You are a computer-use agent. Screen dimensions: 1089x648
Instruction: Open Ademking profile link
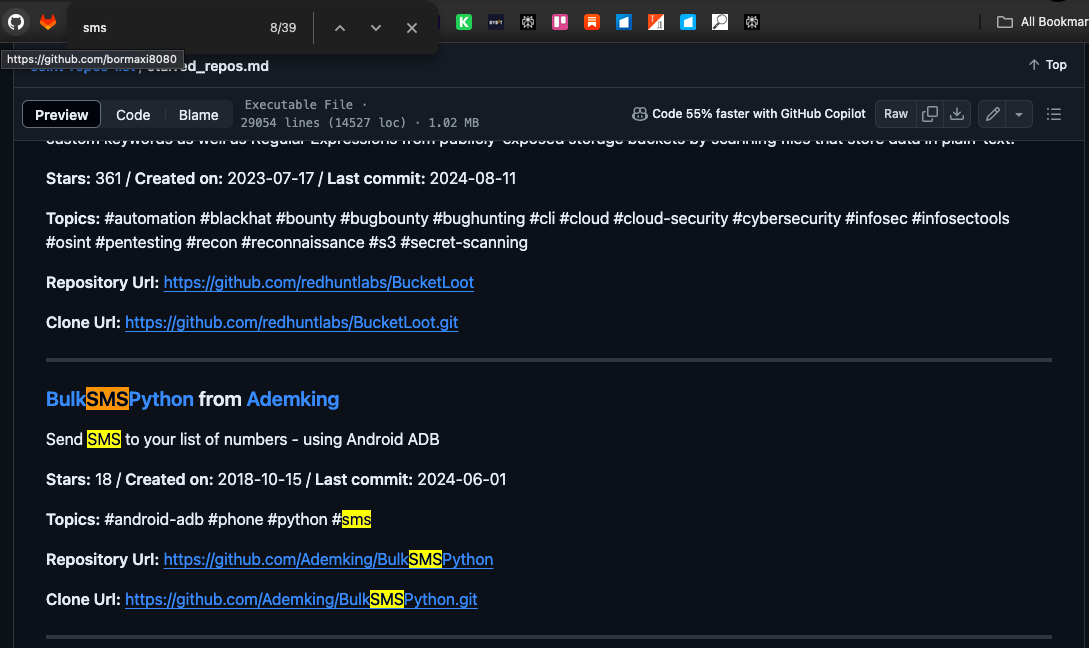pos(292,399)
